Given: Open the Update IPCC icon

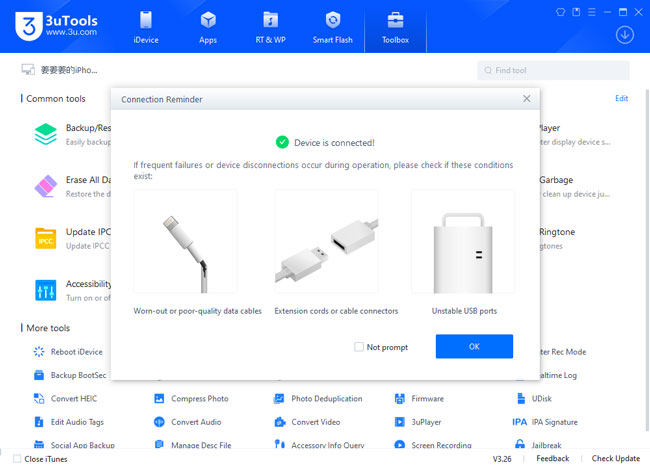Looking at the screenshot, I should 46,238.
